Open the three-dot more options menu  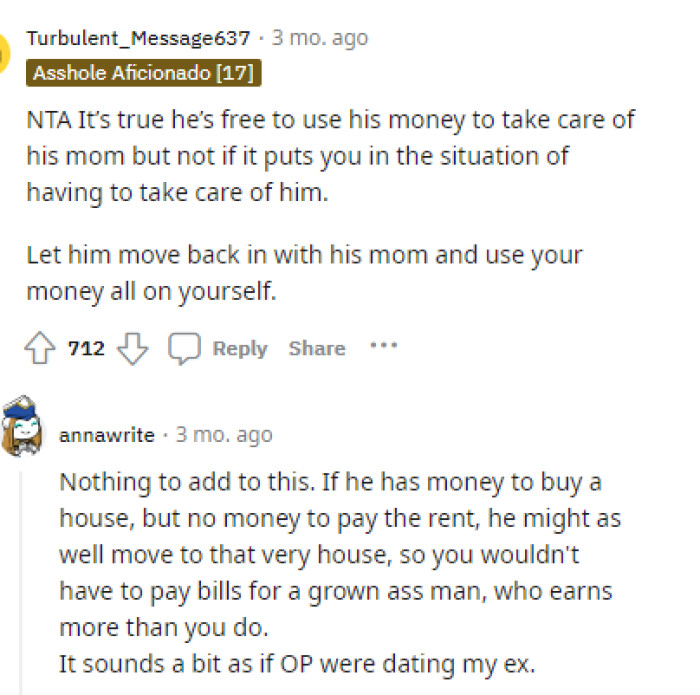pos(383,347)
